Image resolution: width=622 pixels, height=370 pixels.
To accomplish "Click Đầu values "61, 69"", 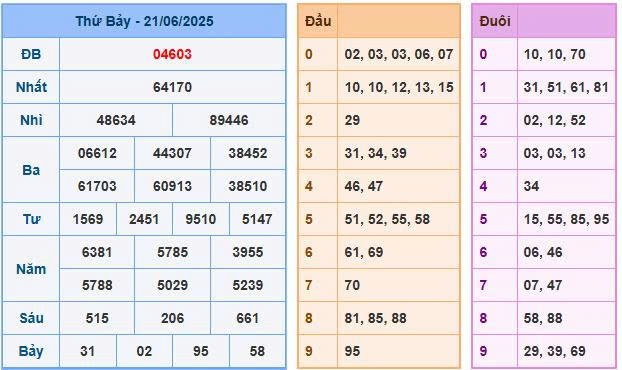I will pyautogui.click(x=363, y=252).
